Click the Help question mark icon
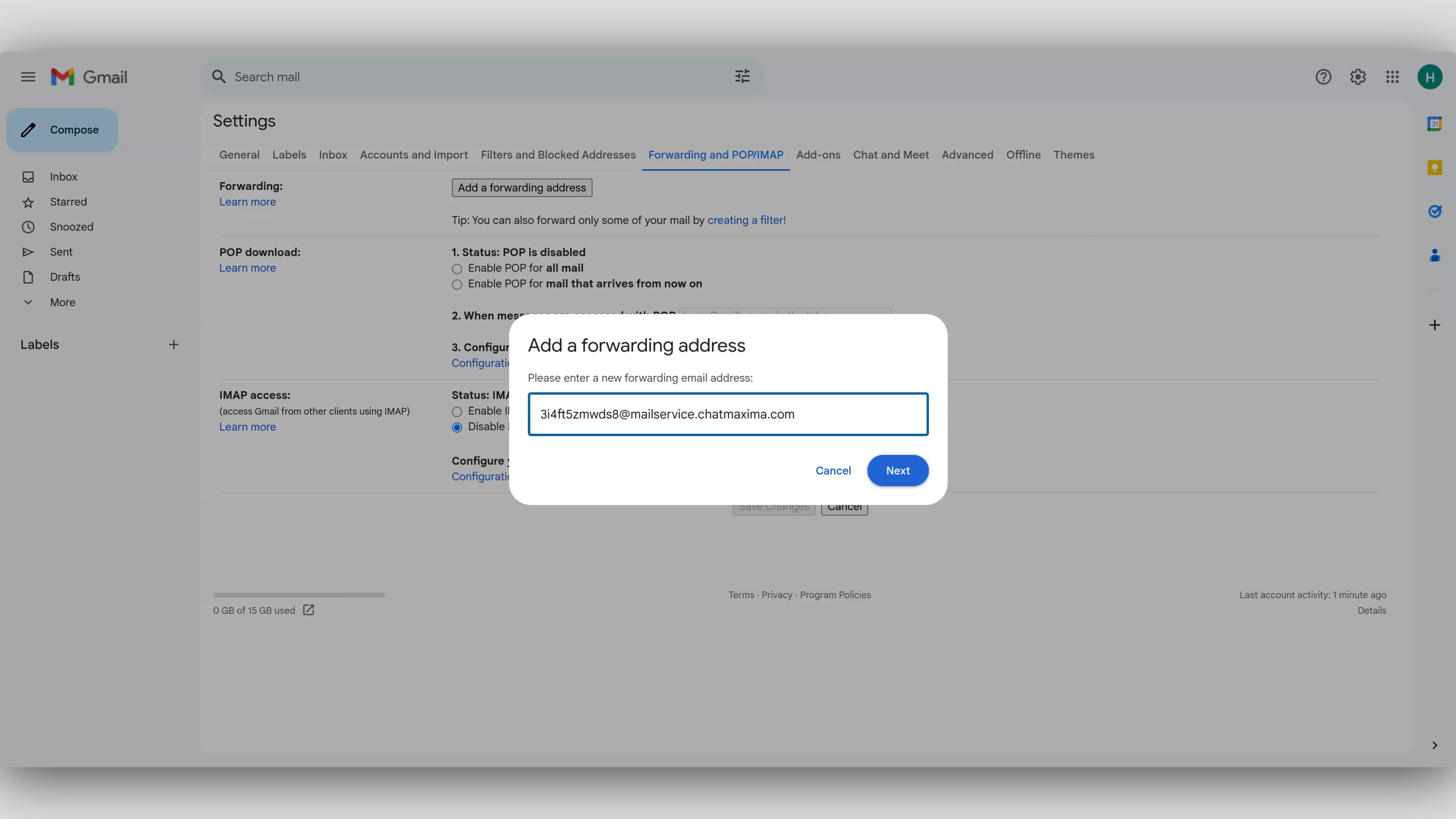 point(1322,77)
